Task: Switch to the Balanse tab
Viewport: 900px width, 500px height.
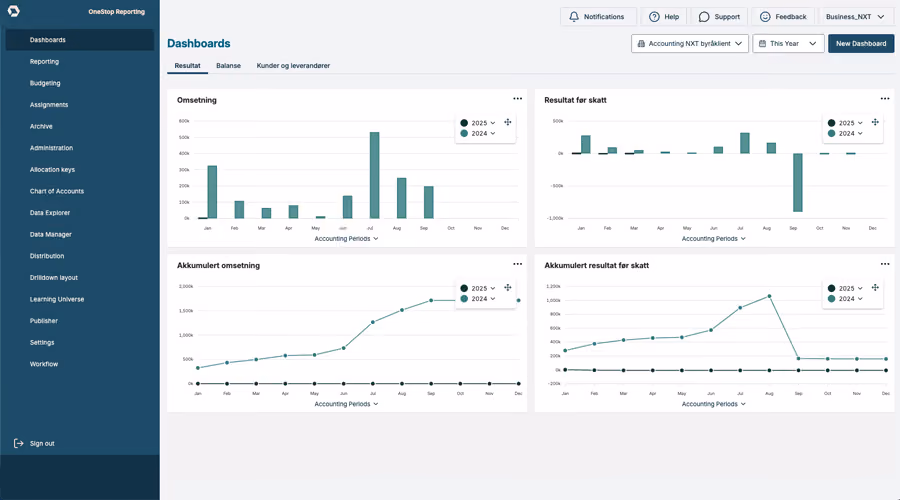Action: click(x=228, y=65)
